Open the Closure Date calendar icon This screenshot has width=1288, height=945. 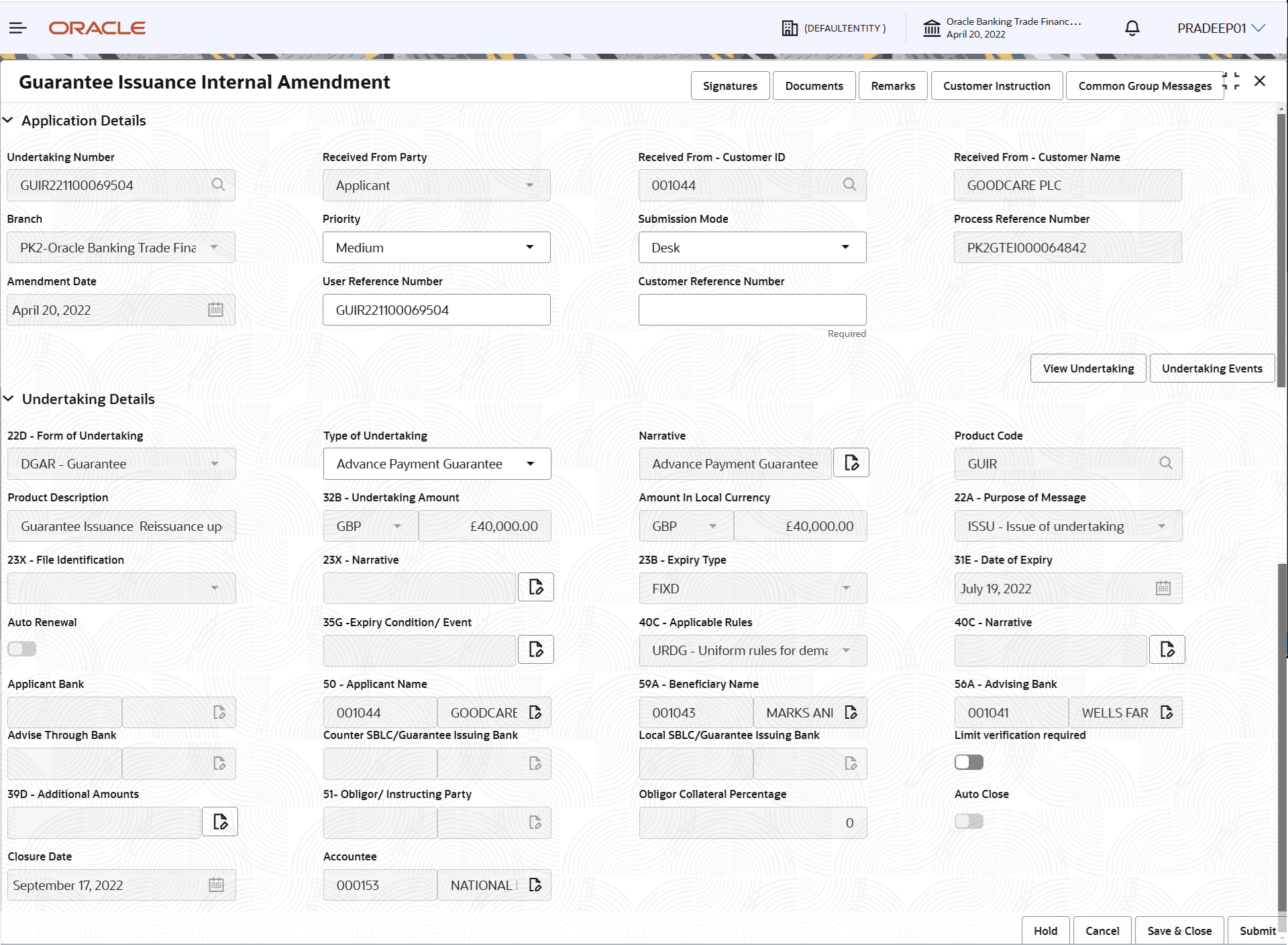(x=216, y=885)
